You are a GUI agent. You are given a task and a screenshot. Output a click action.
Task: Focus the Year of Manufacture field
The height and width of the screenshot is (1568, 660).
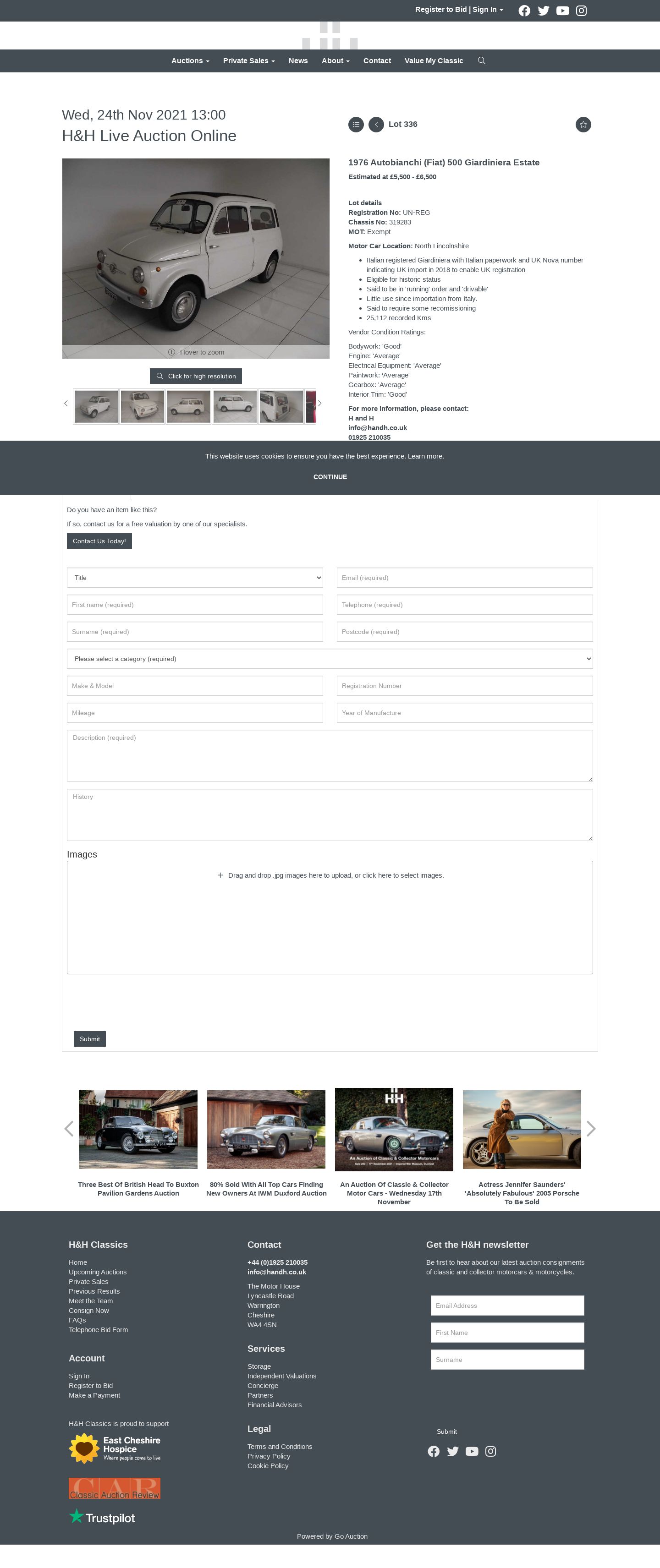(465, 713)
